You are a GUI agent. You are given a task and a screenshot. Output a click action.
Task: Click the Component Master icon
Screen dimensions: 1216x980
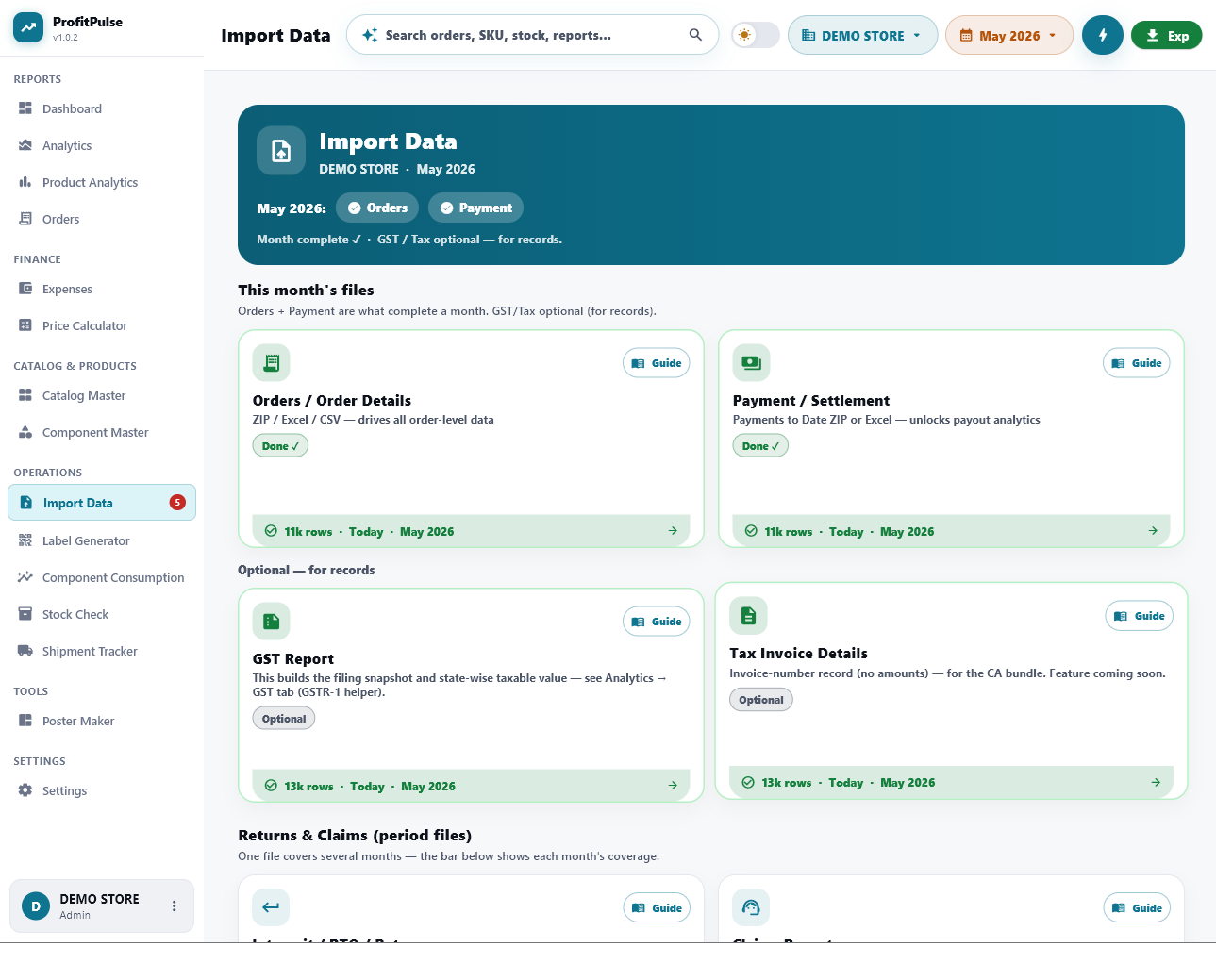(25, 432)
